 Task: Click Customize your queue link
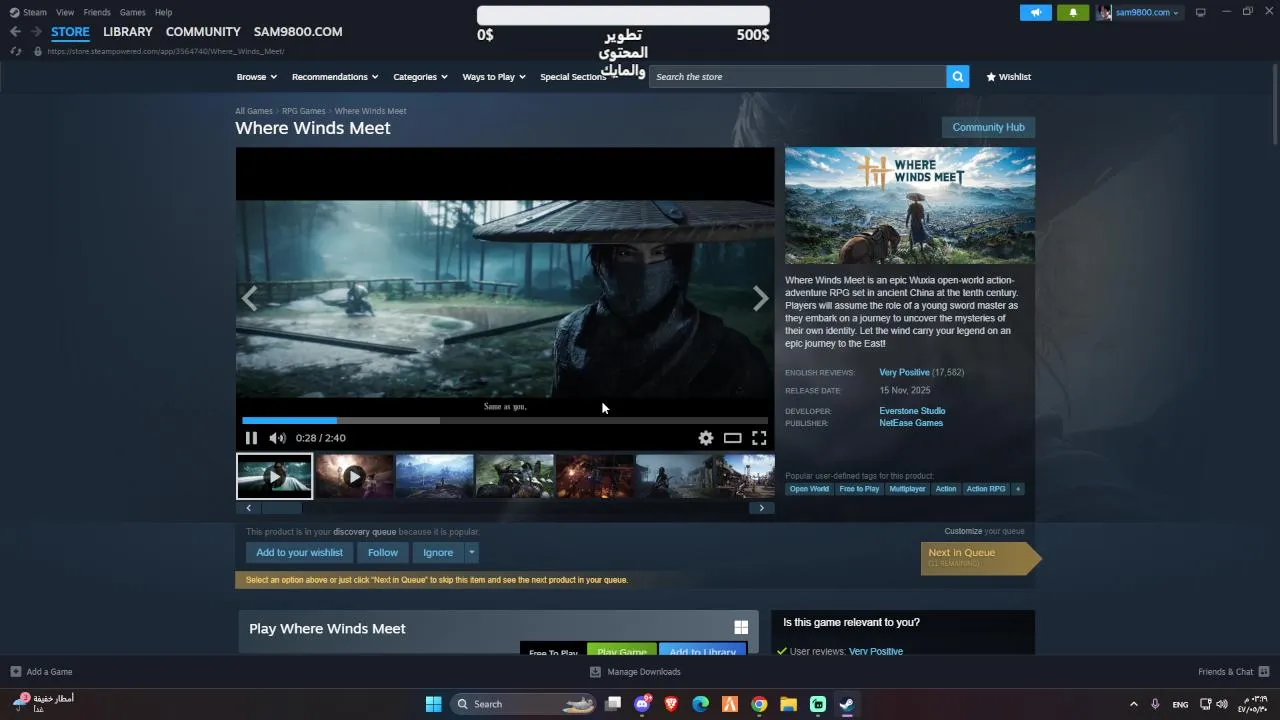[x=984, y=531]
